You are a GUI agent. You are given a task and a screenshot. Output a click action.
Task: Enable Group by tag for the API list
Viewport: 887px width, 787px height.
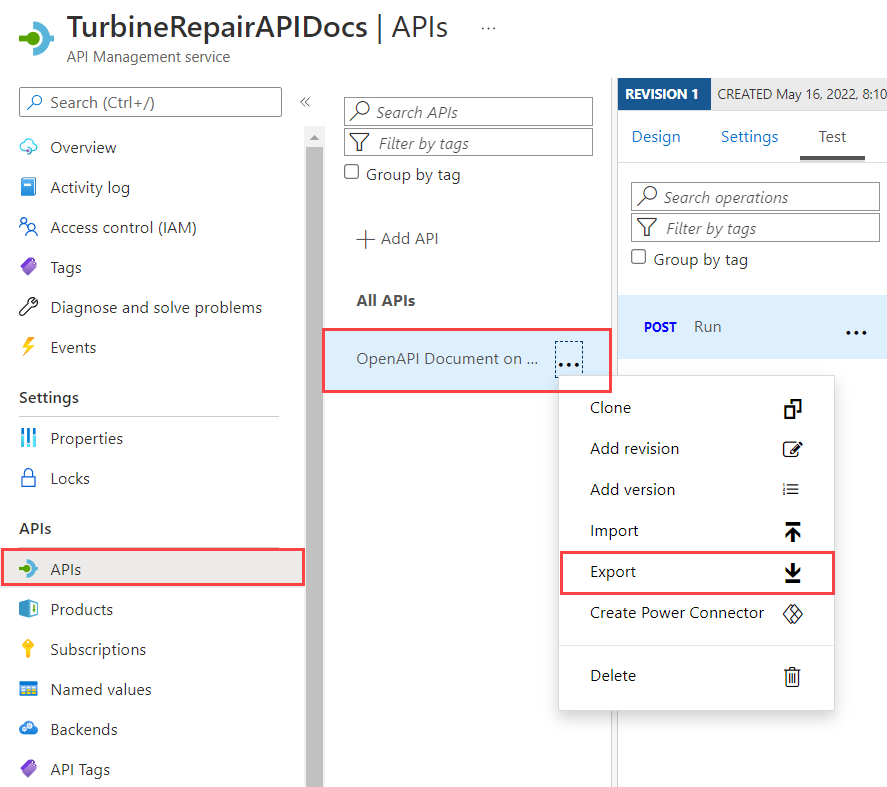351,172
